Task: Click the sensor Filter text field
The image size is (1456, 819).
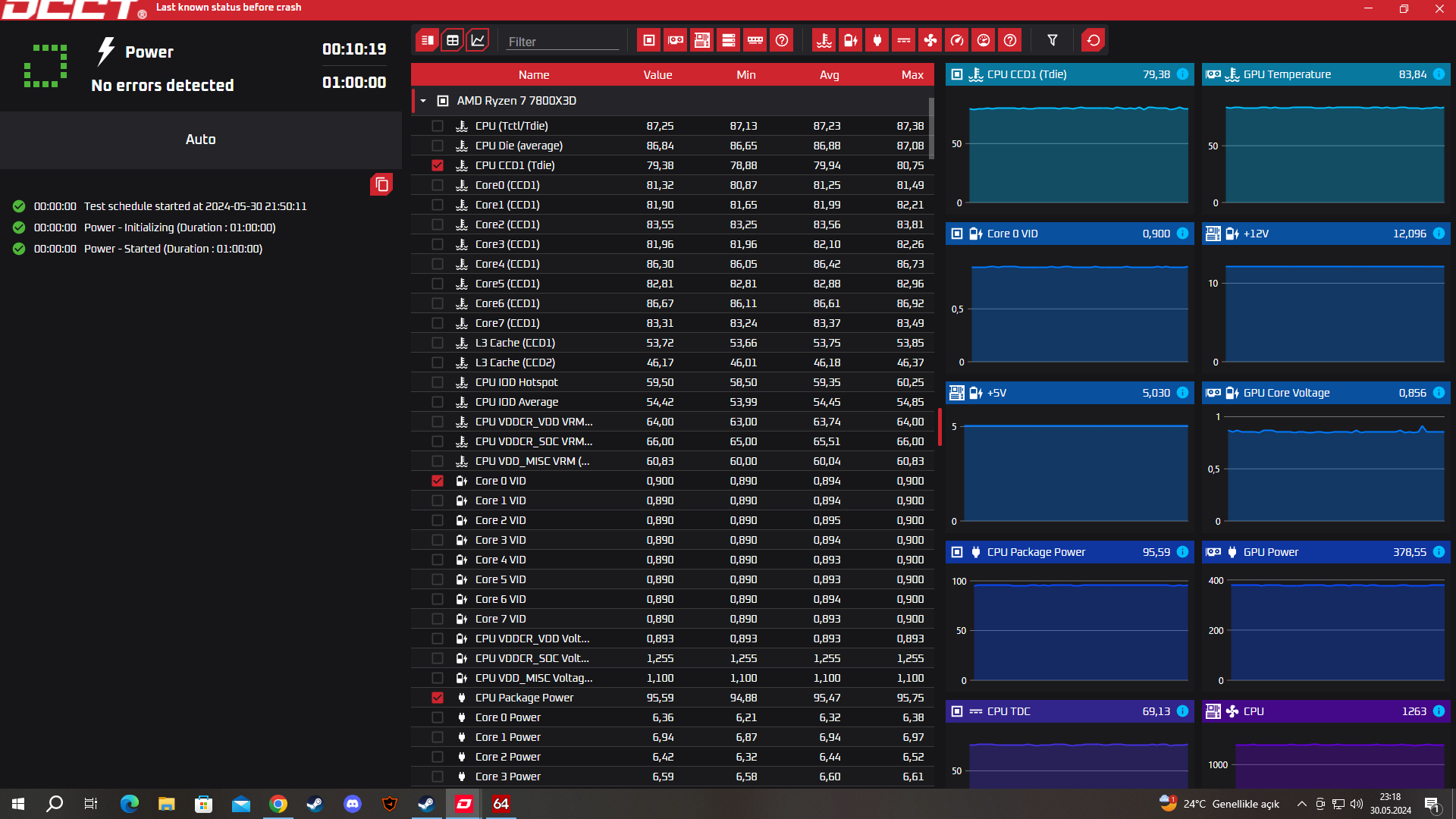Action: coord(562,42)
